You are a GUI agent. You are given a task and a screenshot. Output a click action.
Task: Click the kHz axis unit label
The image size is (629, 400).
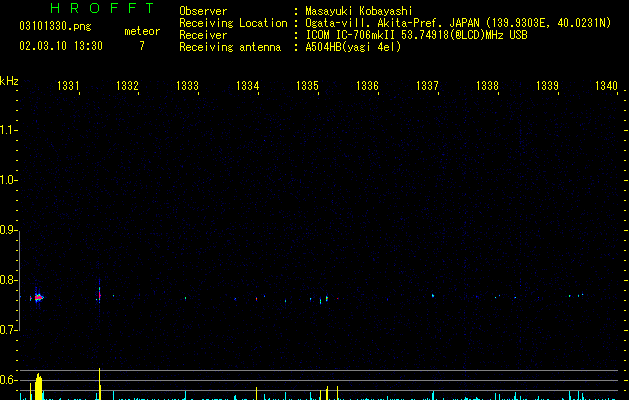click(9, 81)
